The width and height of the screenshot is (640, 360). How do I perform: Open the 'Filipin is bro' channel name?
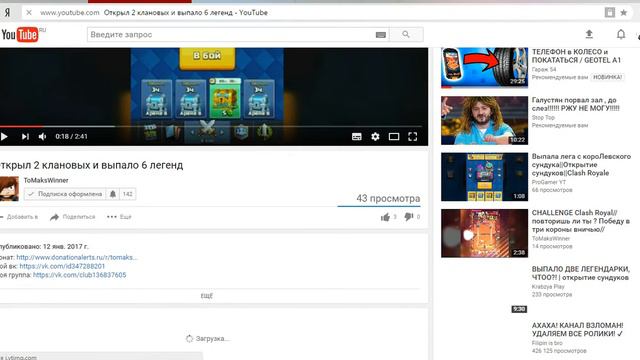(547, 343)
